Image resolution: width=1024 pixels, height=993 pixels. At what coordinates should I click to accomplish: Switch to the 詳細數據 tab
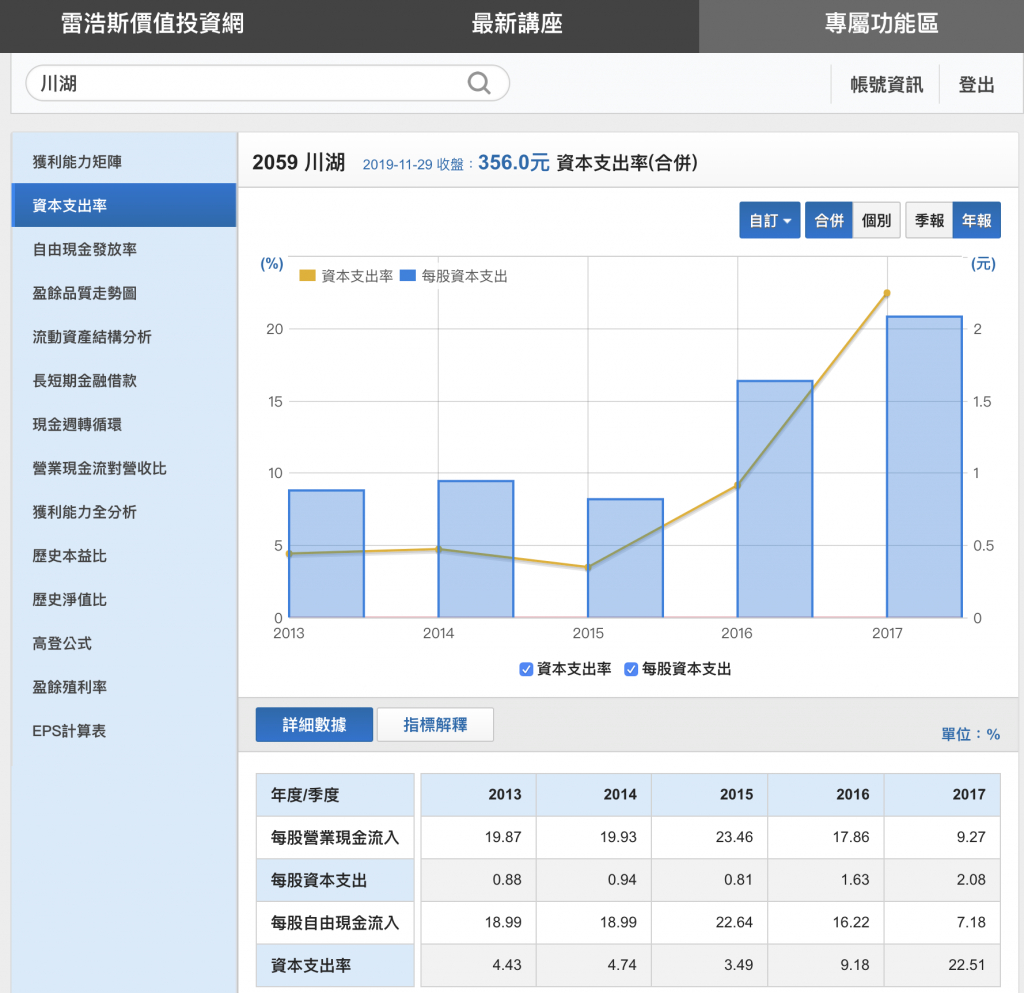314,725
